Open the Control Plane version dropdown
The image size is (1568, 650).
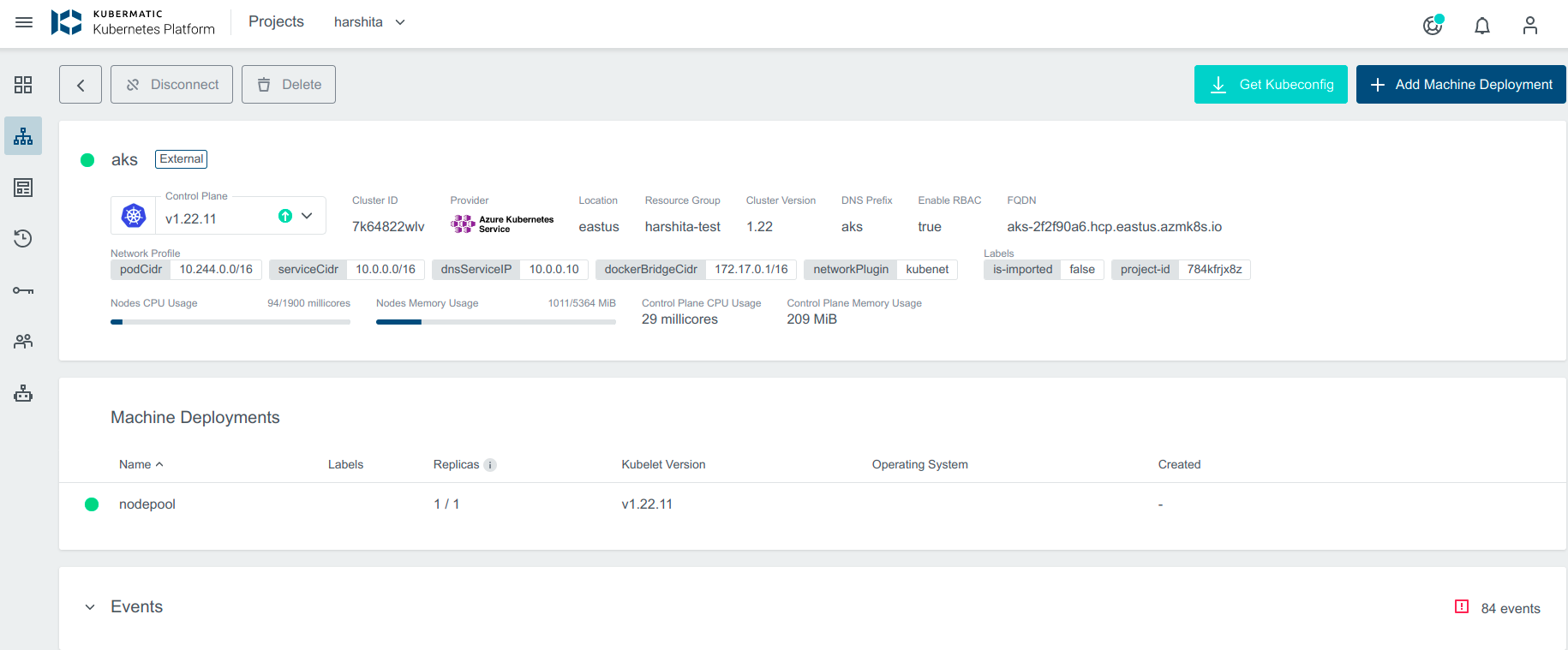tap(307, 216)
